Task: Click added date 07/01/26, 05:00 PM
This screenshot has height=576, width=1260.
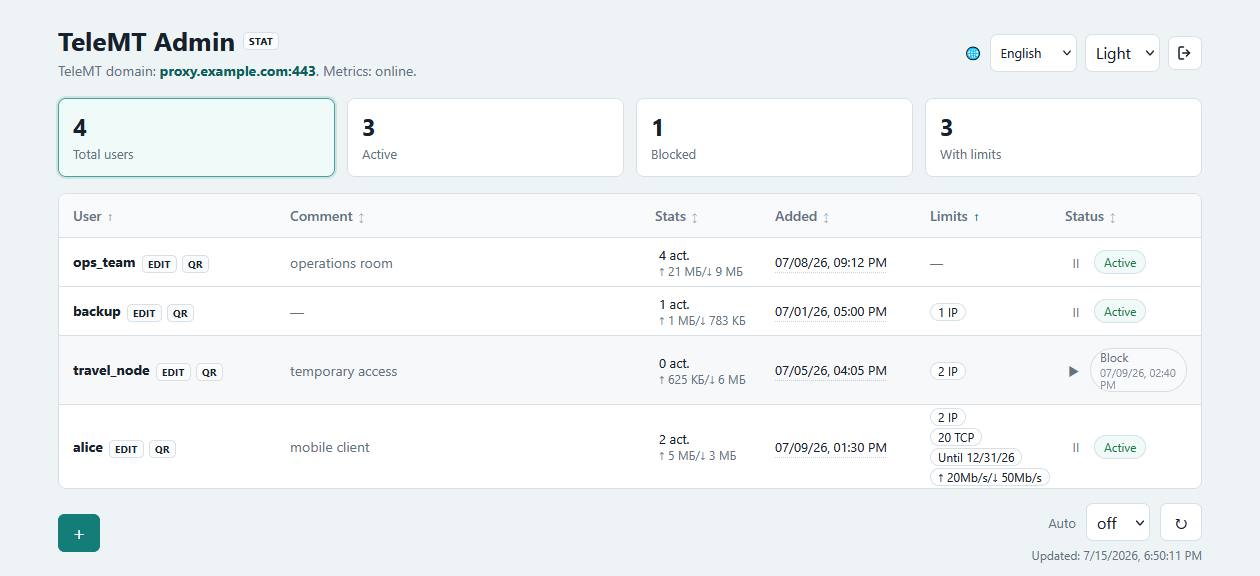Action: pyautogui.click(x=831, y=312)
